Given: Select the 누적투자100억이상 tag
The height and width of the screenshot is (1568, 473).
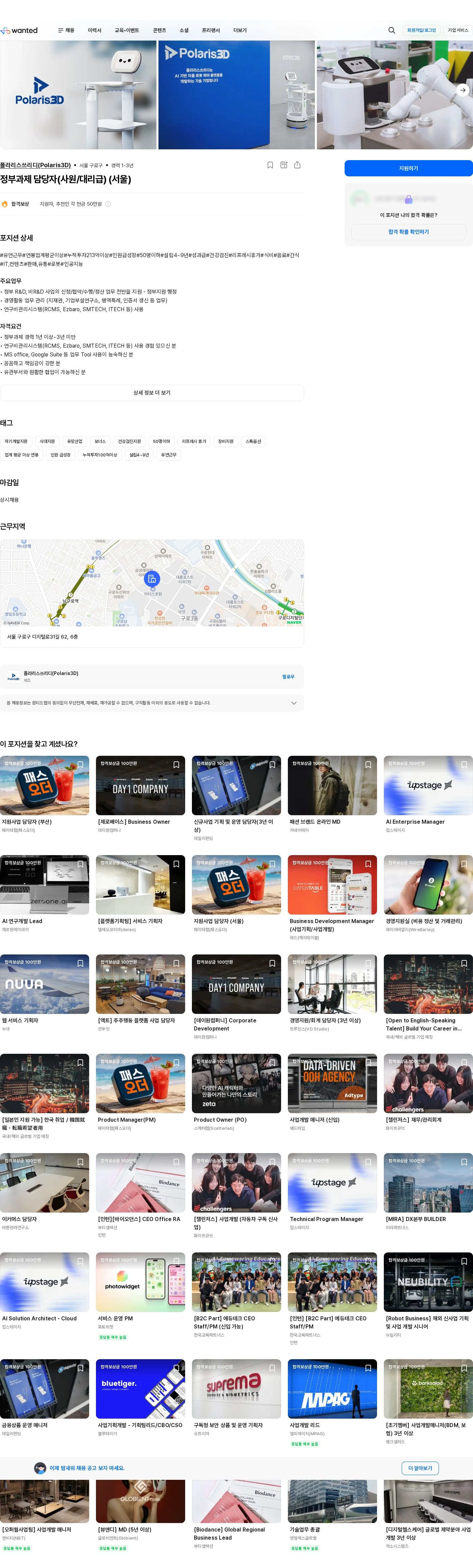Looking at the screenshot, I should point(100,455).
